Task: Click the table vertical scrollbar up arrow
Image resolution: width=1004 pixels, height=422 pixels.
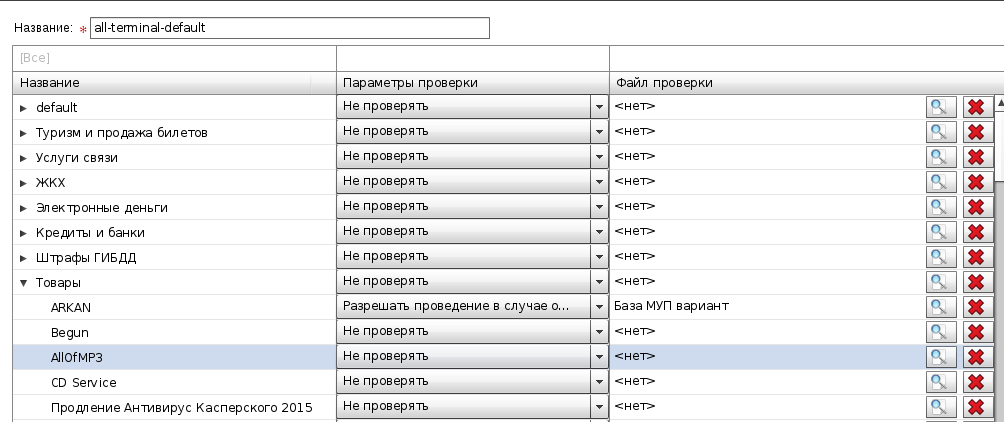Action: click(x=1000, y=102)
